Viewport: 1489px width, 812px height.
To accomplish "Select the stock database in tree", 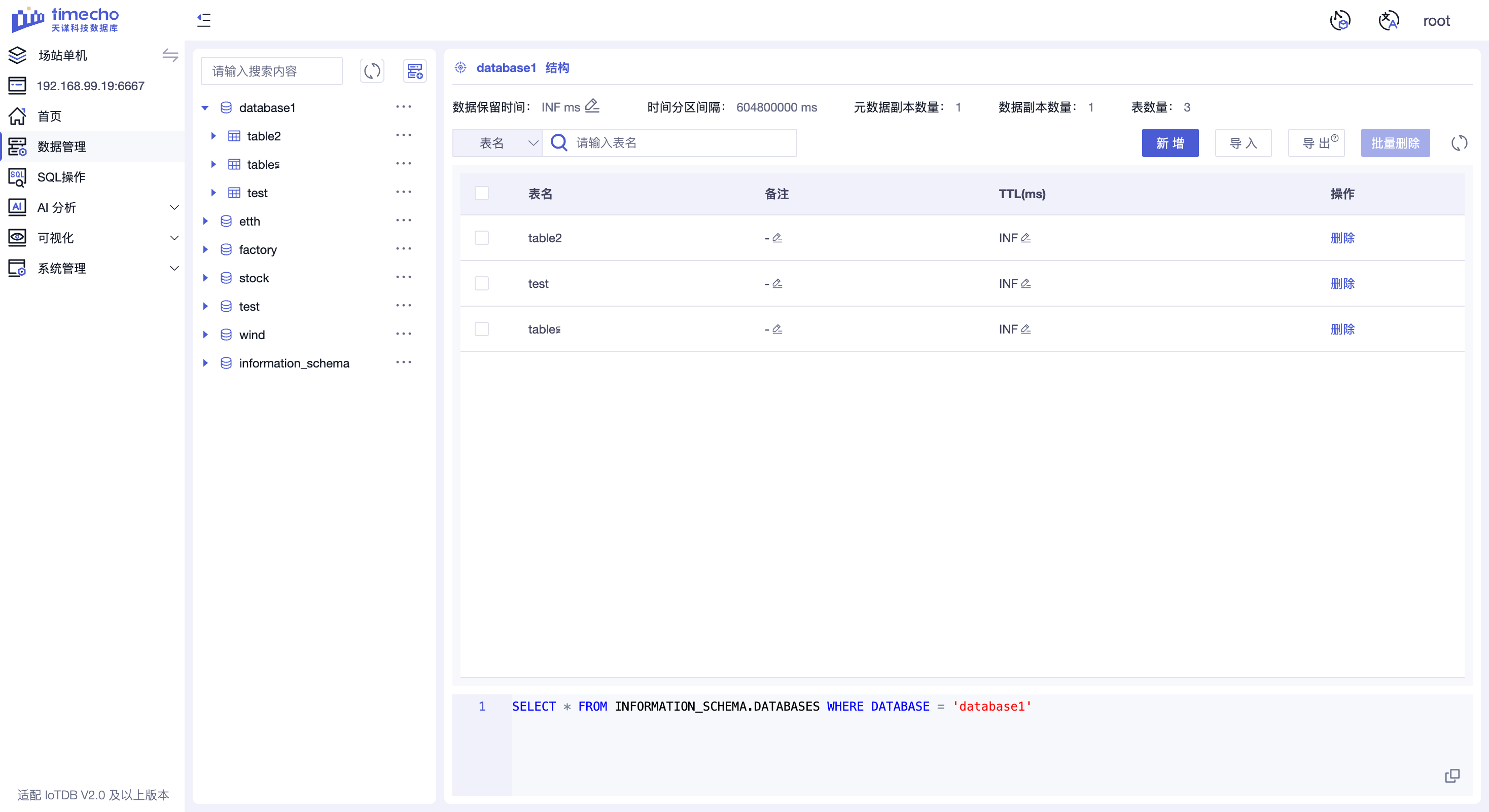I will [254, 278].
